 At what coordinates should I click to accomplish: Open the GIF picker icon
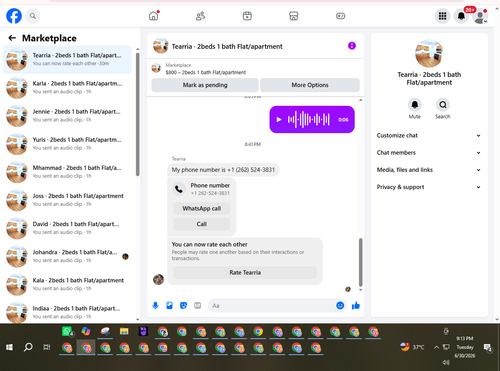point(198,305)
